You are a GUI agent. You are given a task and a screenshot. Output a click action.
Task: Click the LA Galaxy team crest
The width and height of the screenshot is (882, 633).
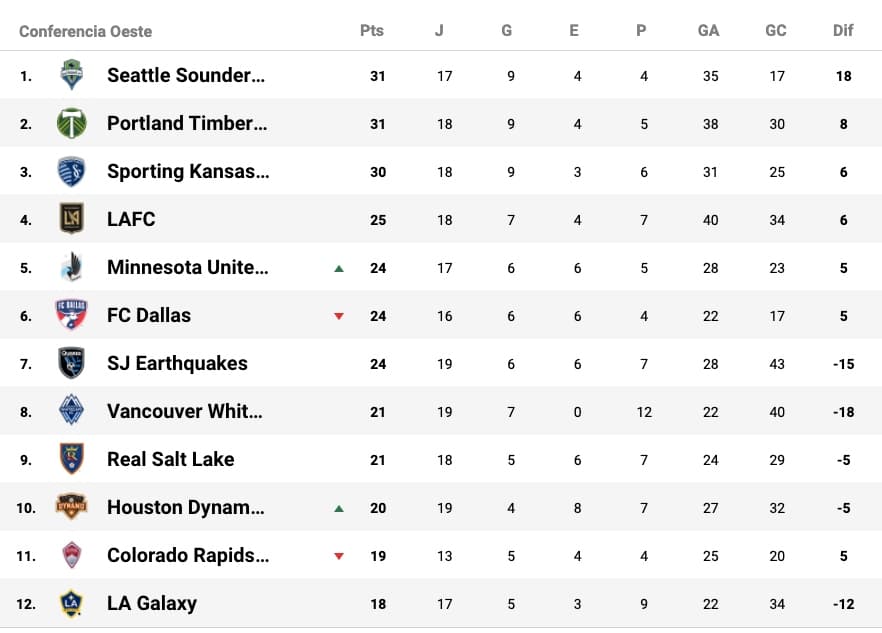(71, 603)
